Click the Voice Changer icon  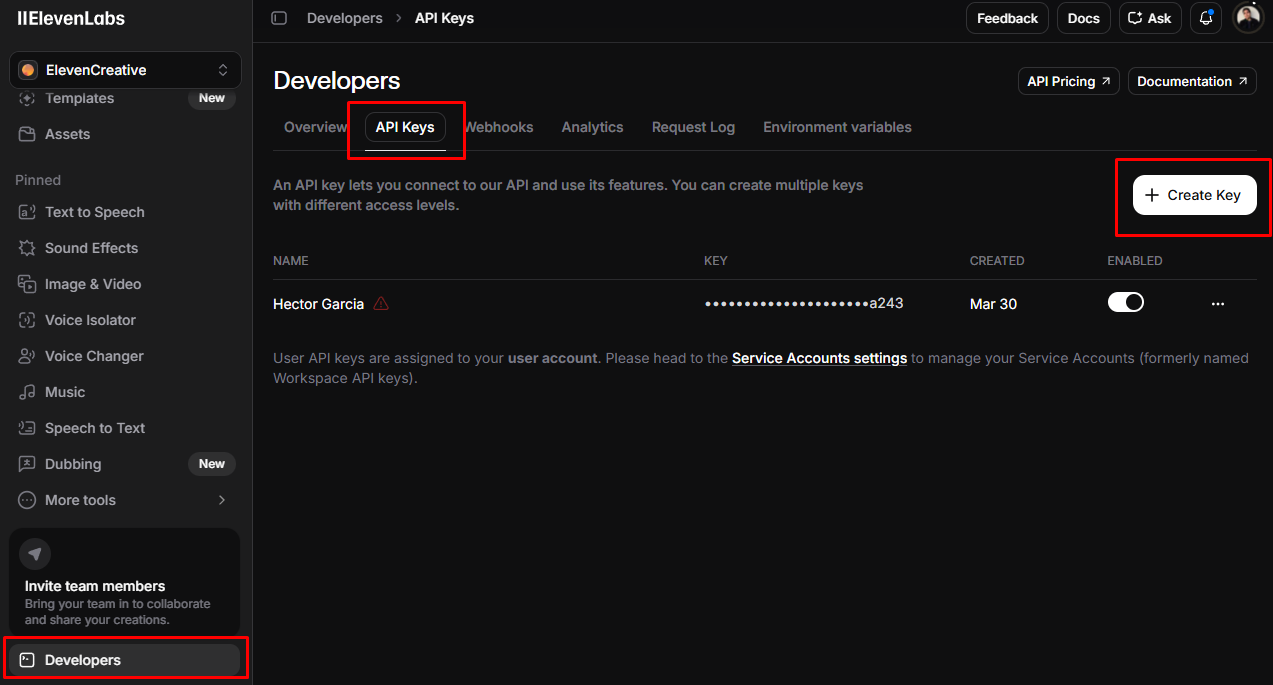pyautogui.click(x=27, y=356)
